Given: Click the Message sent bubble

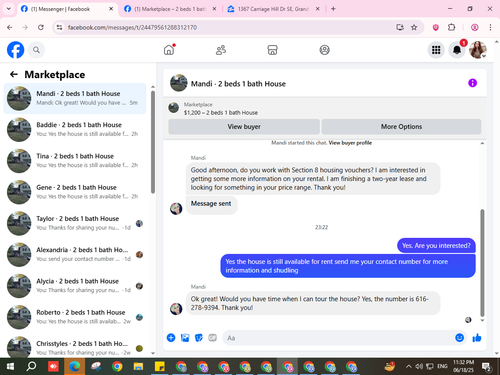Looking at the screenshot, I should (x=211, y=204).
